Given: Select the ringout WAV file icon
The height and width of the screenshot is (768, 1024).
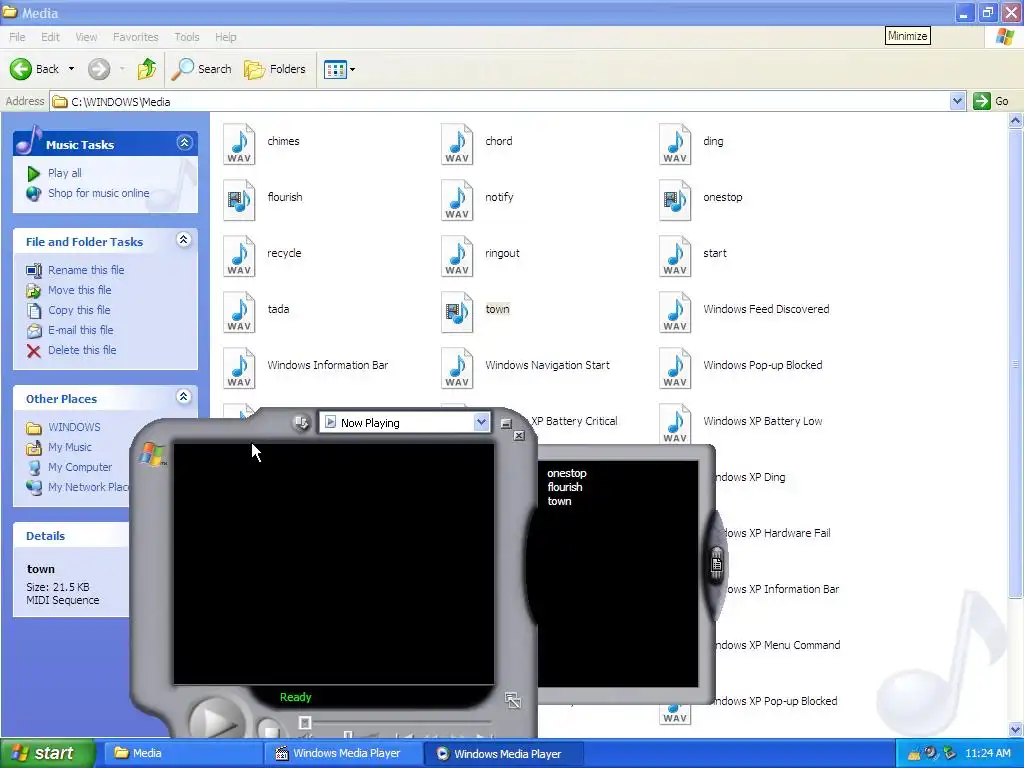Looking at the screenshot, I should (x=457, y=256).
